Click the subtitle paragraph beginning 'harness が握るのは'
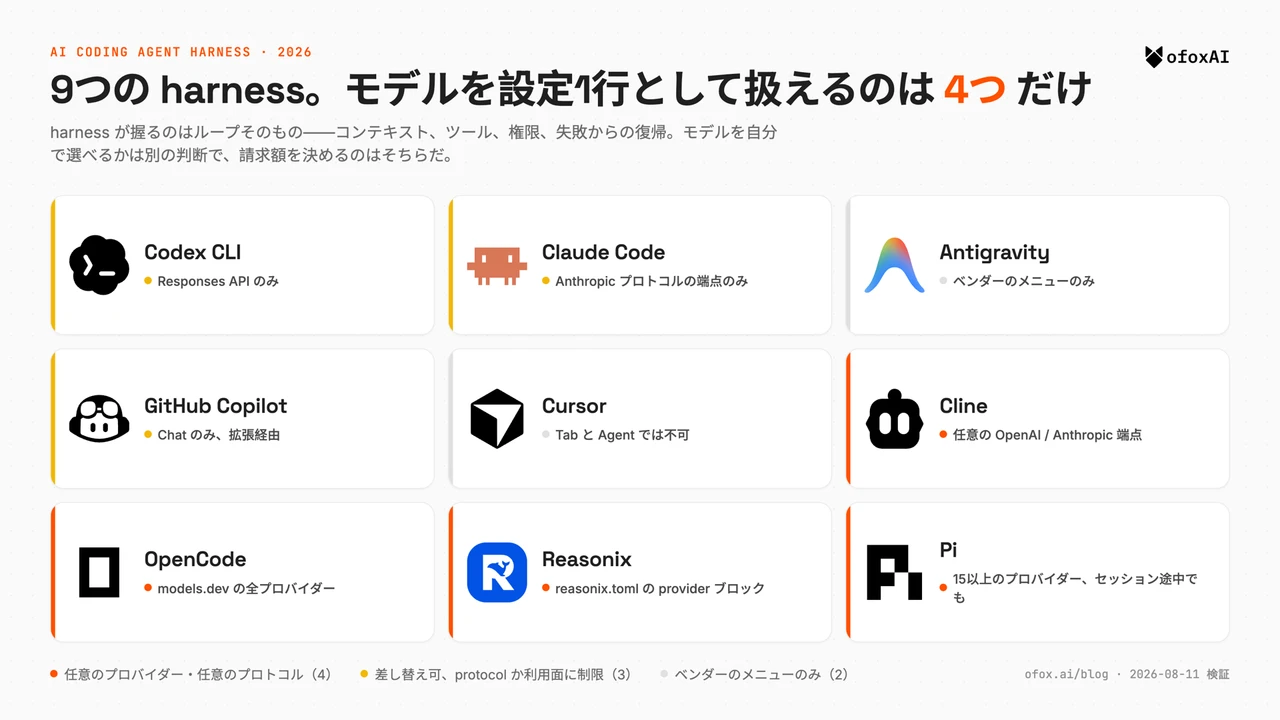 coord(413,144)
